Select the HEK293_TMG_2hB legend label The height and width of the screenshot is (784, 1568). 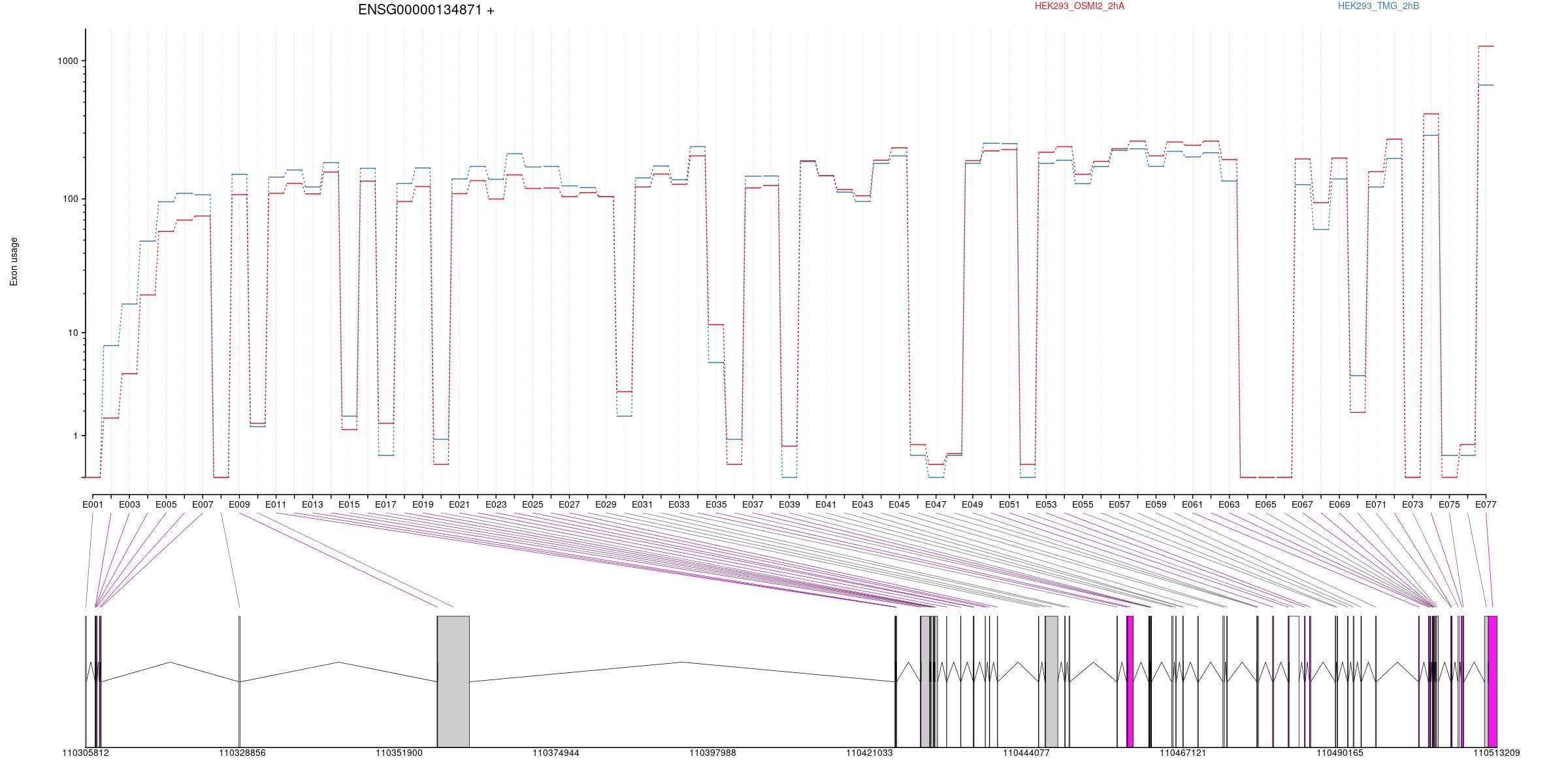(x=1379, y=6)
